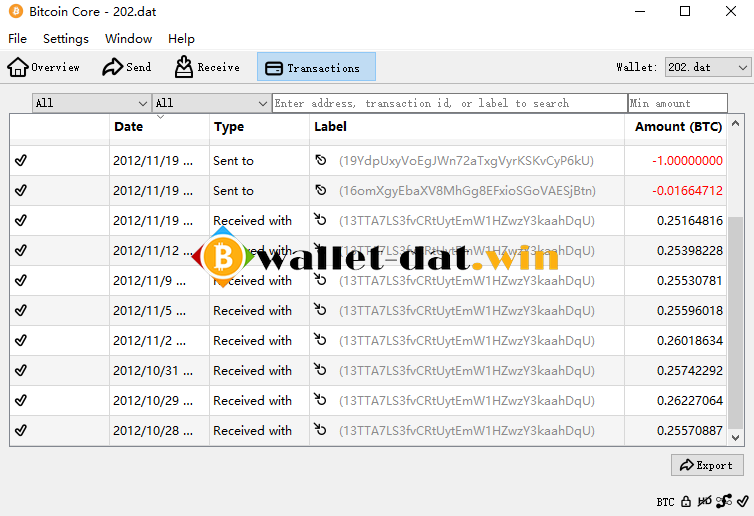Open the Receive tab
This screenshot has height=516, width=754.
207,67
